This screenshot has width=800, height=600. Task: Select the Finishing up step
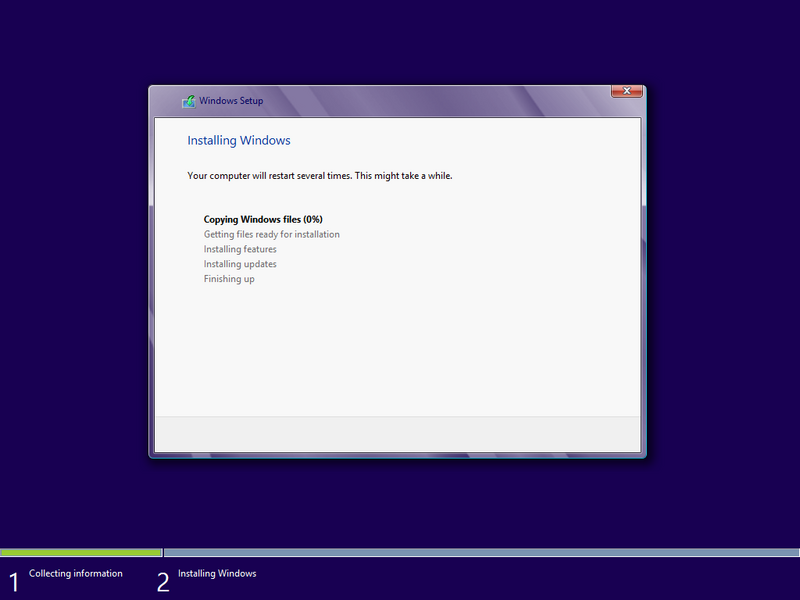(230, 278)
